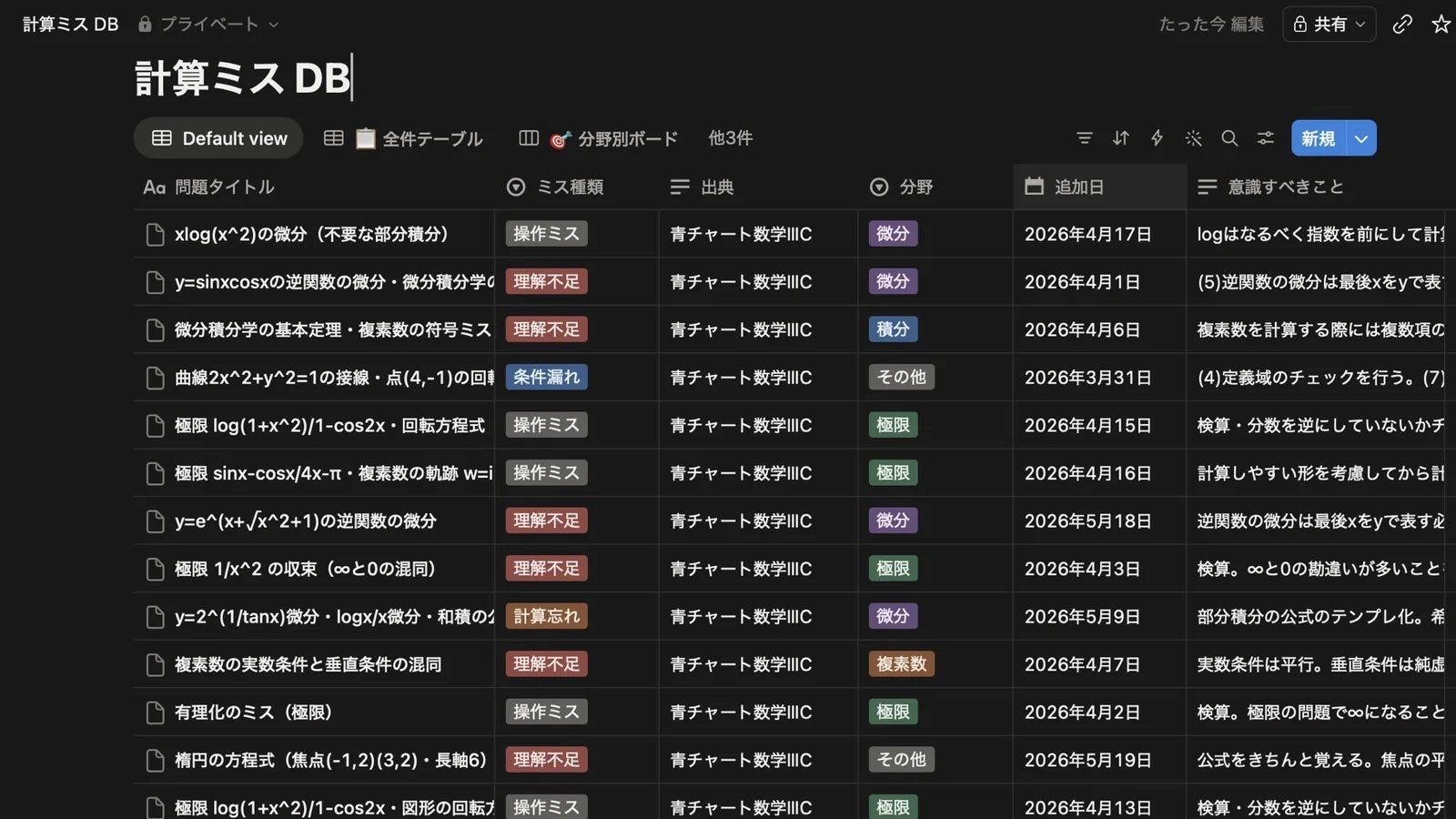Click the 分野 column select icon
1456x819 pixels.
[879, 187]
